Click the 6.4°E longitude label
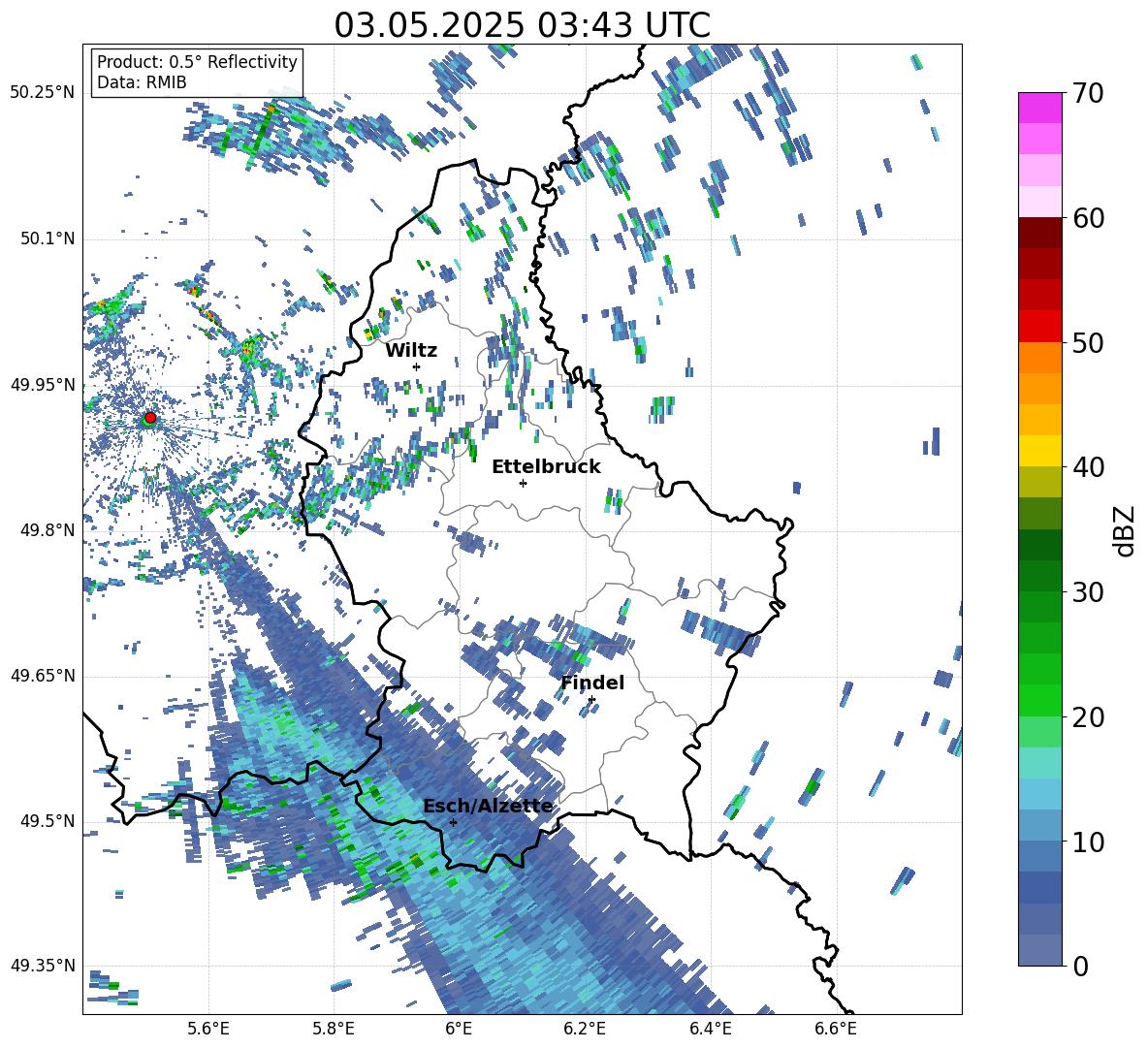Viewport: 1148px width, 1048px height. tap(710, 1029)
